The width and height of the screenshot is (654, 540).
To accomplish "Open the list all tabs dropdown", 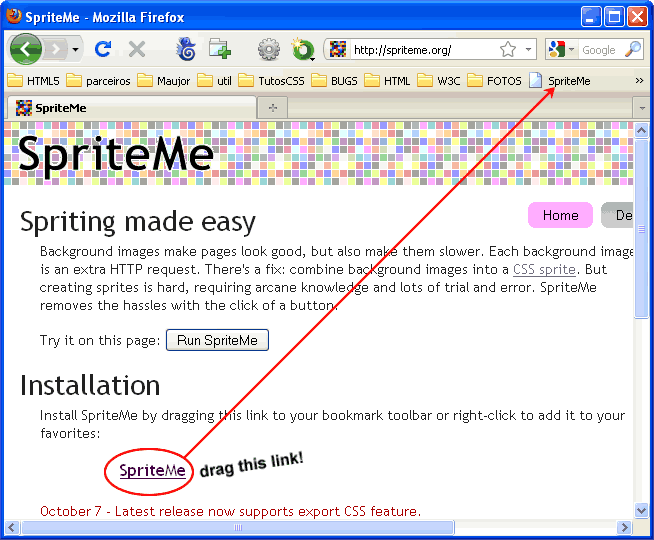I will (641, 107).
